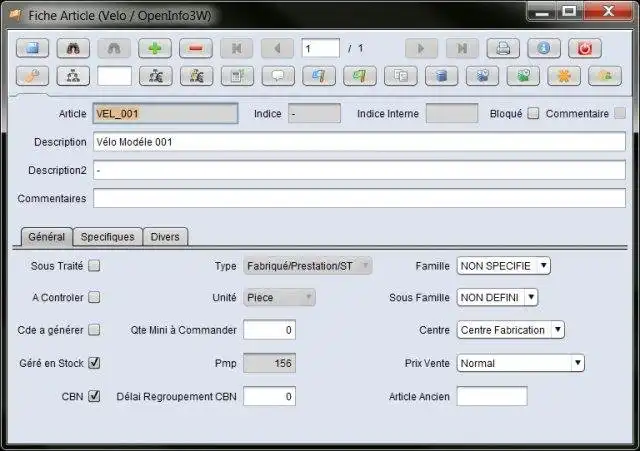Add a new record with green plus
Image resolution: width=640 pixels, height=451 pixels.
(x=155, y=48)
